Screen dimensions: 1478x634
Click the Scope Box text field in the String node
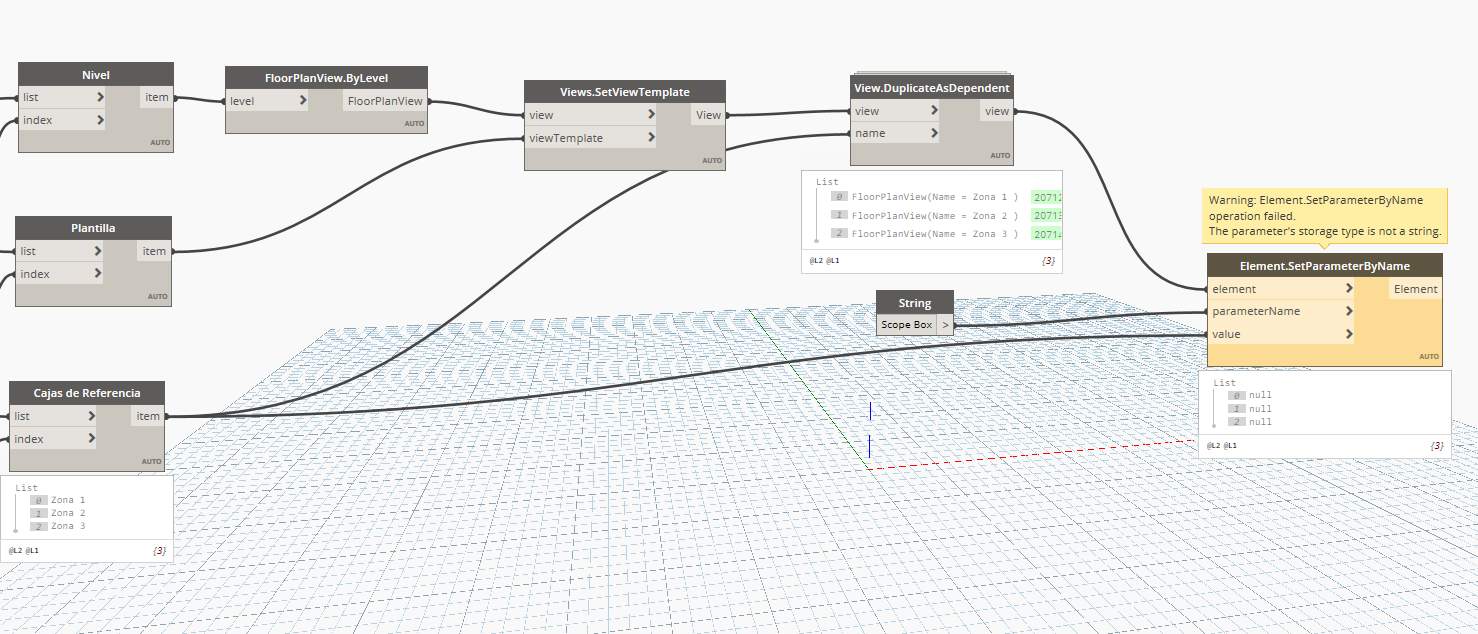point(906,324)
